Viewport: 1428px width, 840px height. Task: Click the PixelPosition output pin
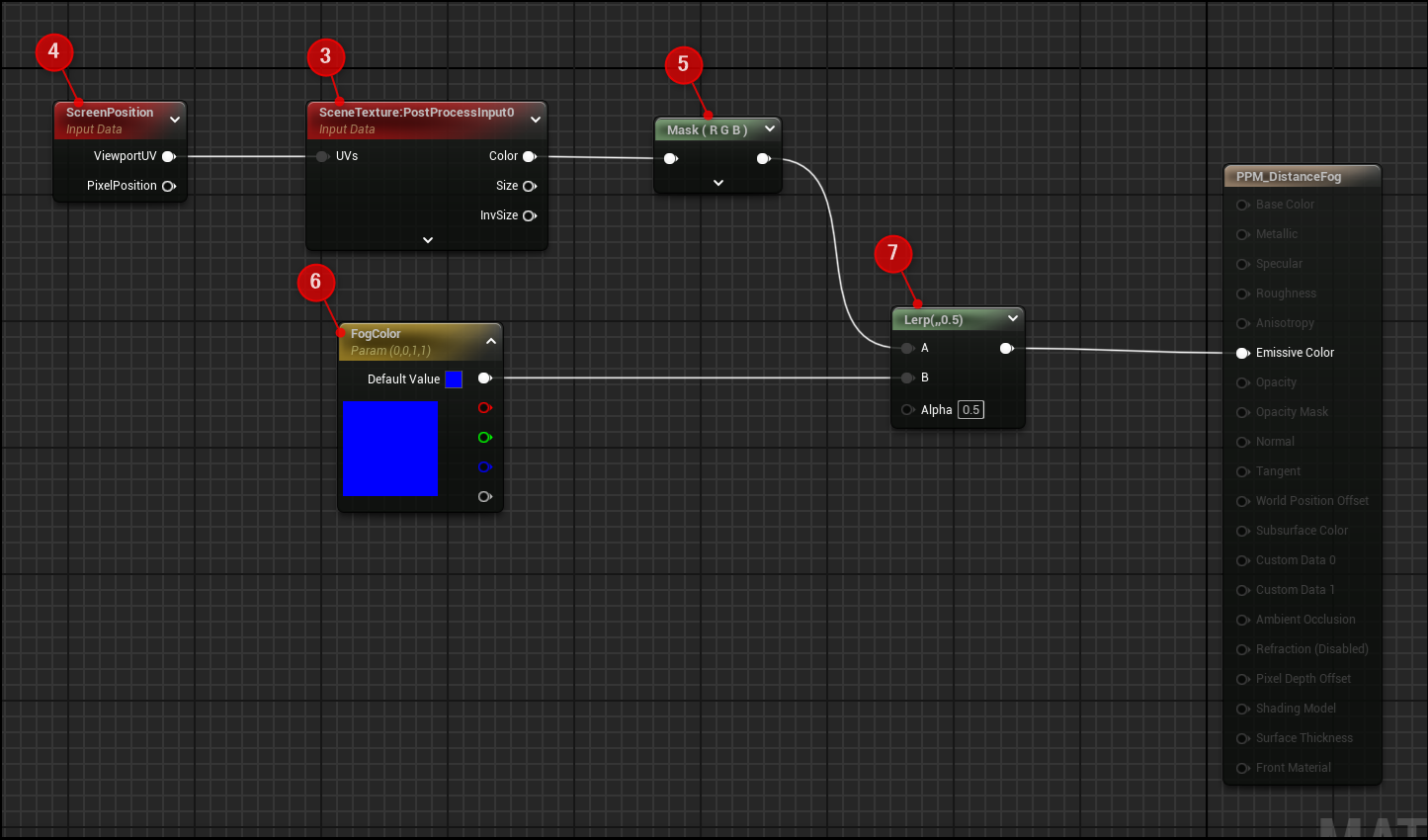tap(168, 186)
